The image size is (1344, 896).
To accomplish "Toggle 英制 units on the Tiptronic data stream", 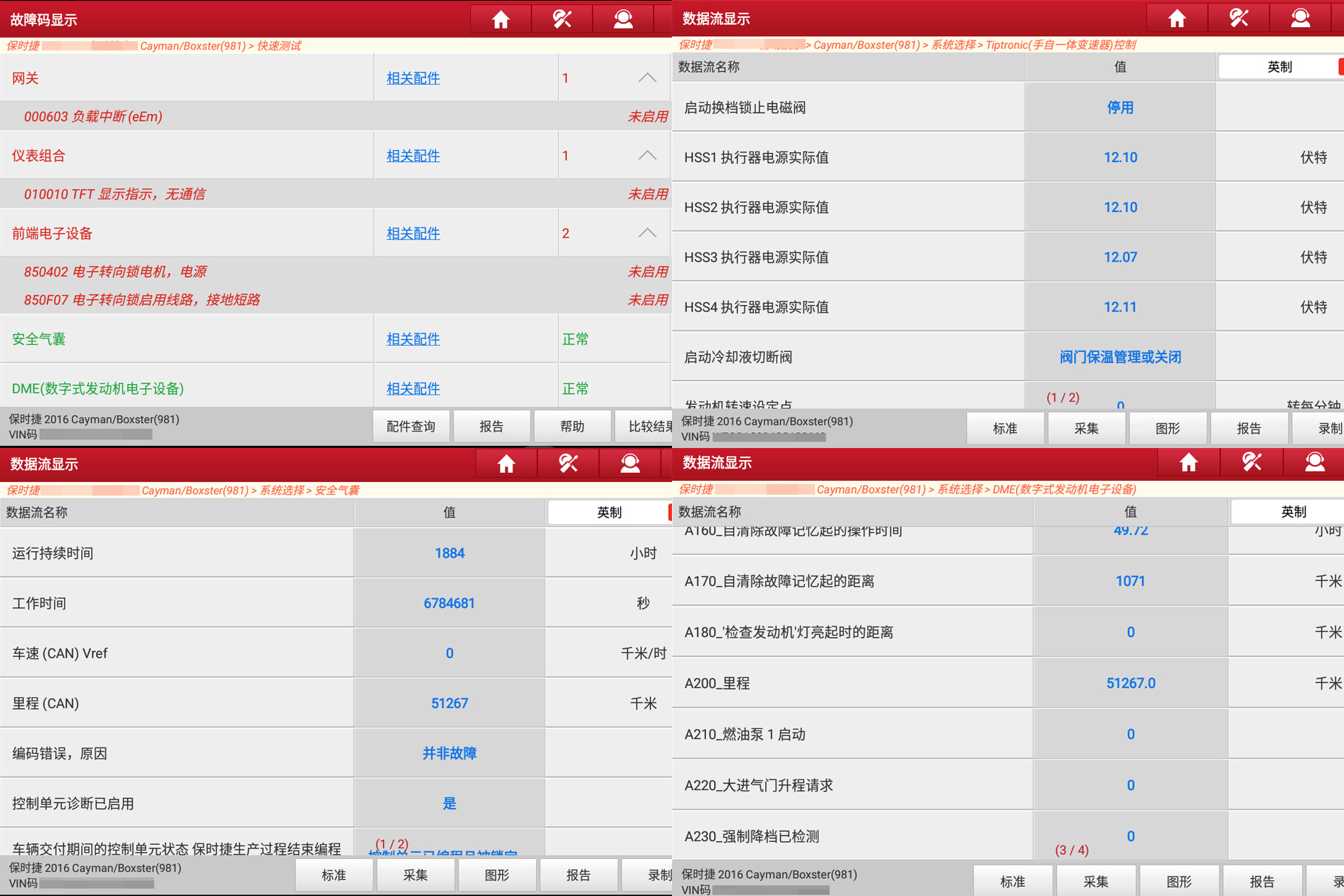I will pyautogui.click(x=1279, y=66).
